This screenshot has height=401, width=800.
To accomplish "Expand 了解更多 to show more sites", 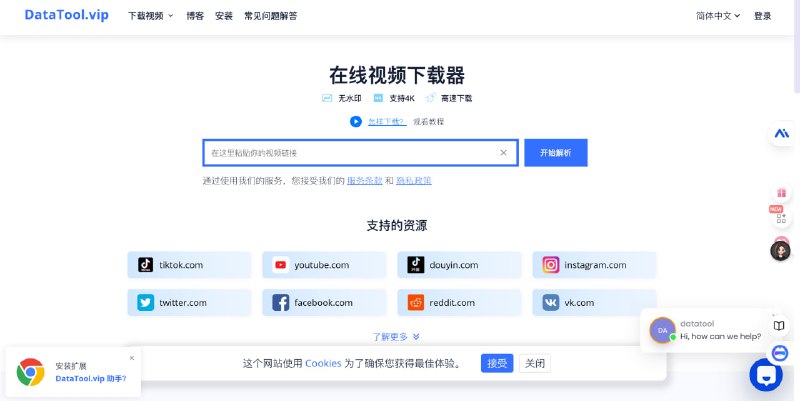I will [396, 337].
